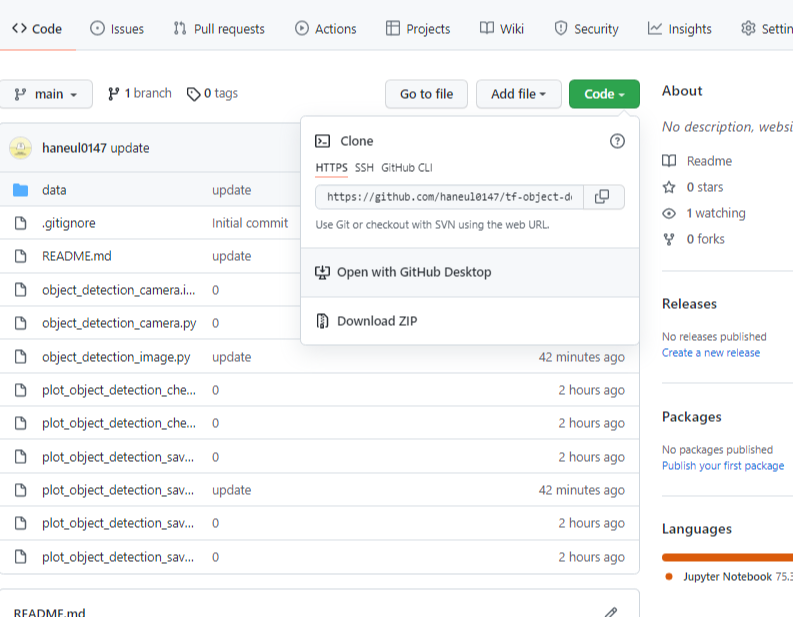Screen dimensions: 793x617
Task: Click the 1 watching count
Action: pos(716,213)
